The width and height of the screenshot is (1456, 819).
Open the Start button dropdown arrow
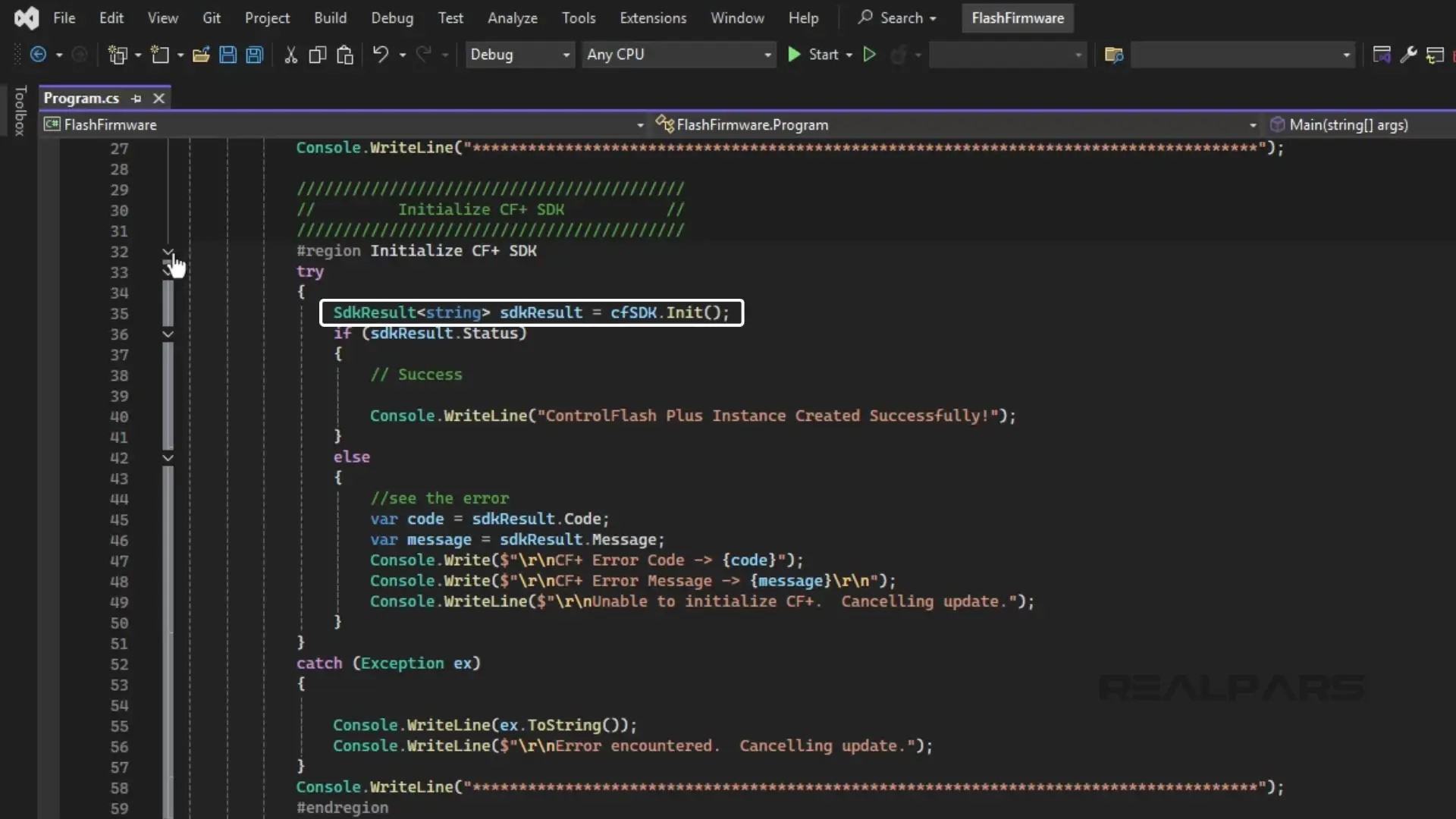point(849,55)
